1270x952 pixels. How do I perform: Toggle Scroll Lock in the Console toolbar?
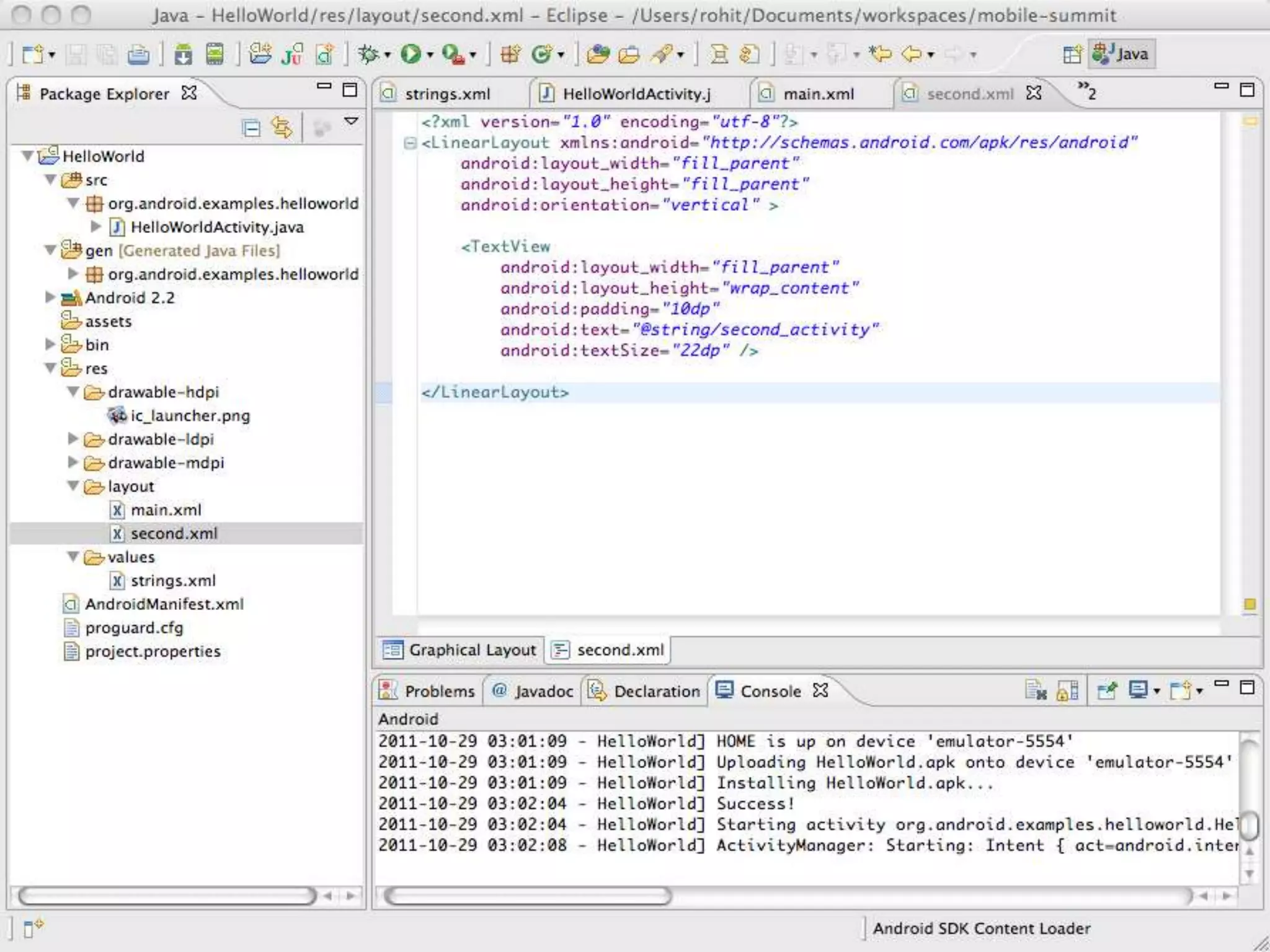(x=1067, y=690)
